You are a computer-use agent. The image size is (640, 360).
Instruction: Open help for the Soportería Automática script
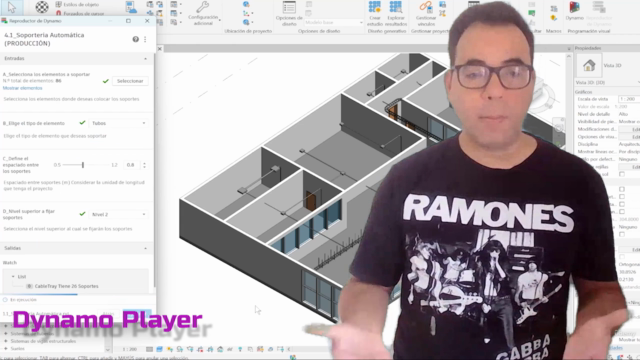point(136,39)
